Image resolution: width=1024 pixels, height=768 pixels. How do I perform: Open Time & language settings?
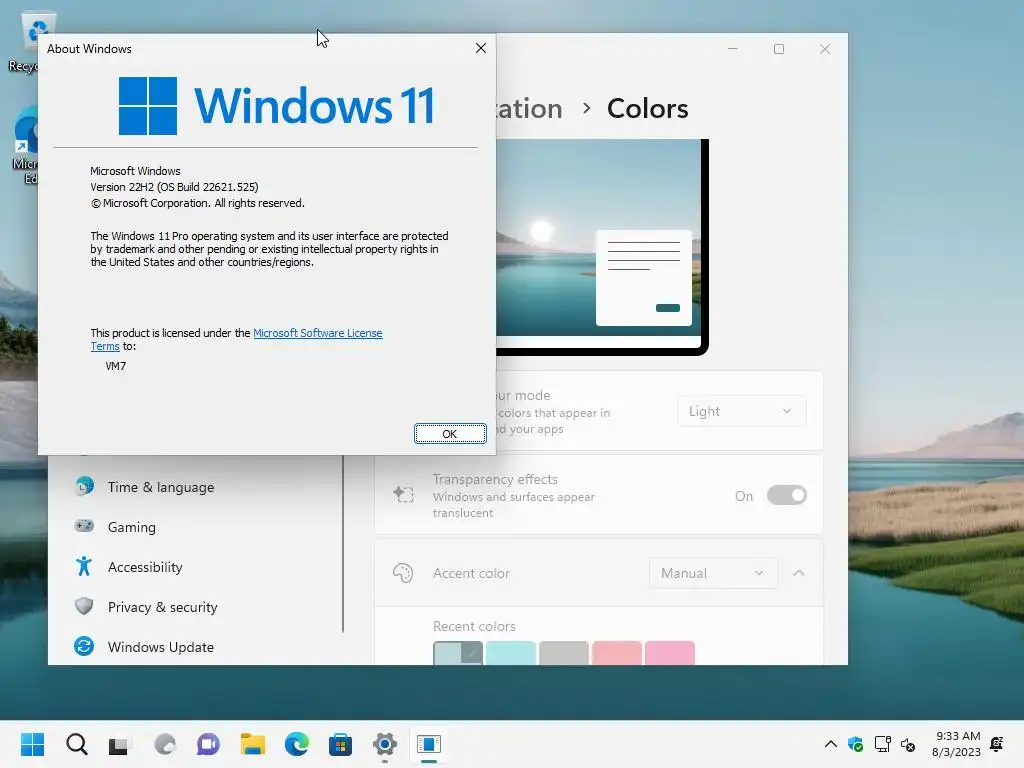pos(161,487)
